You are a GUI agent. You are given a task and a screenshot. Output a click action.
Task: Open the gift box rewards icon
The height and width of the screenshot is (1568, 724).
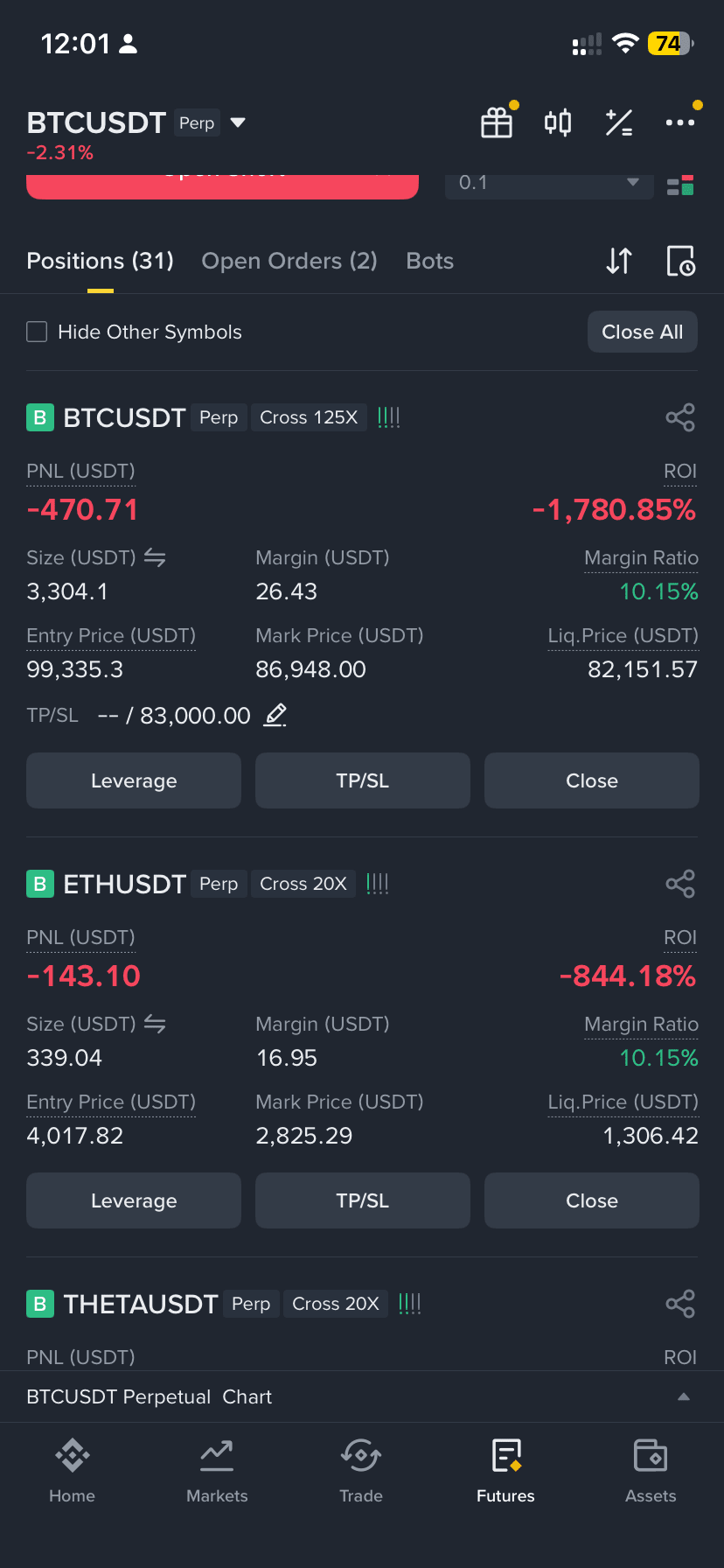pos(497,122)
